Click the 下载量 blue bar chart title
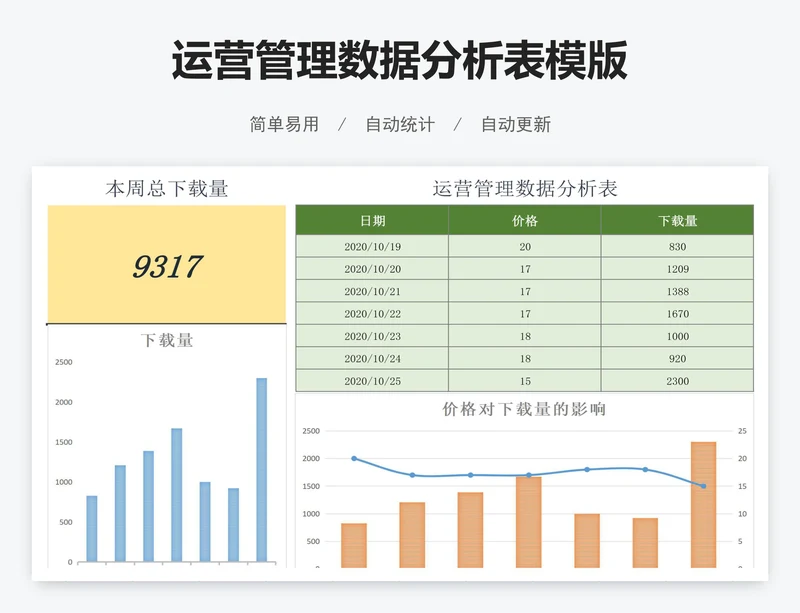Image resolution: width=800 pixels, height=613 pixels. (x=167, y=340)
